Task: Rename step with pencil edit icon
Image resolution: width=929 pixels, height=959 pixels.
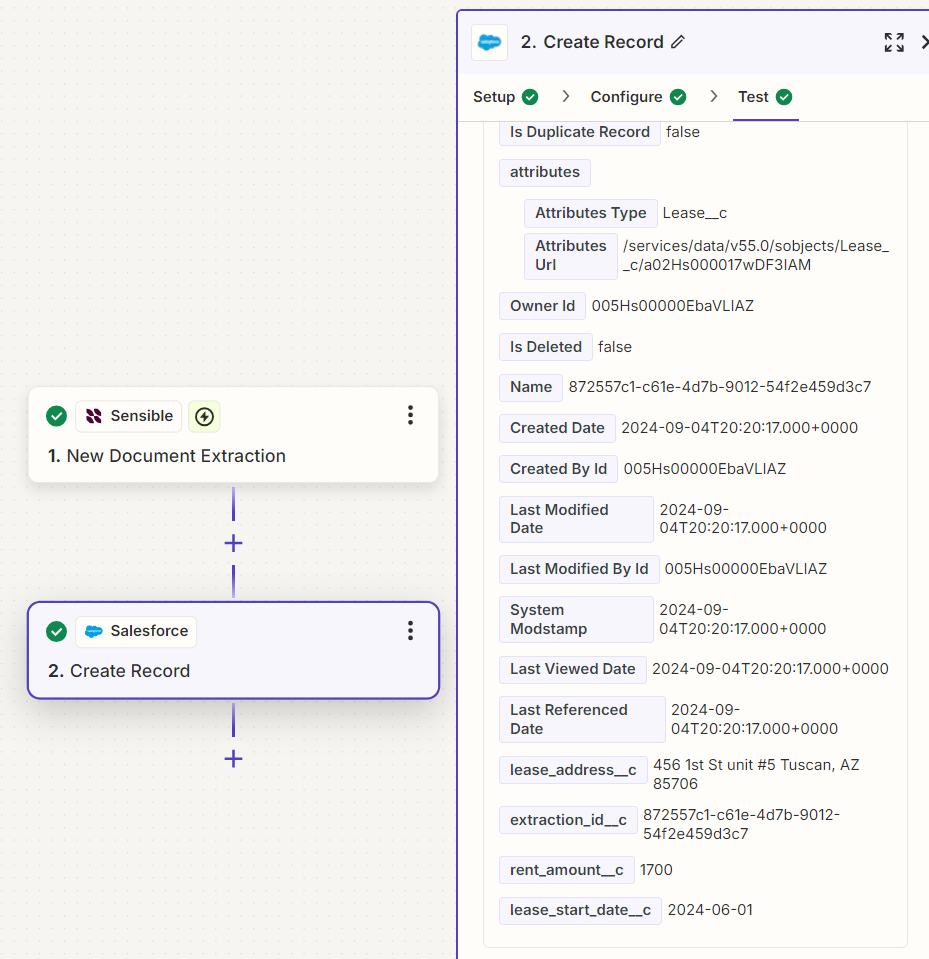Action: (678, 42)
